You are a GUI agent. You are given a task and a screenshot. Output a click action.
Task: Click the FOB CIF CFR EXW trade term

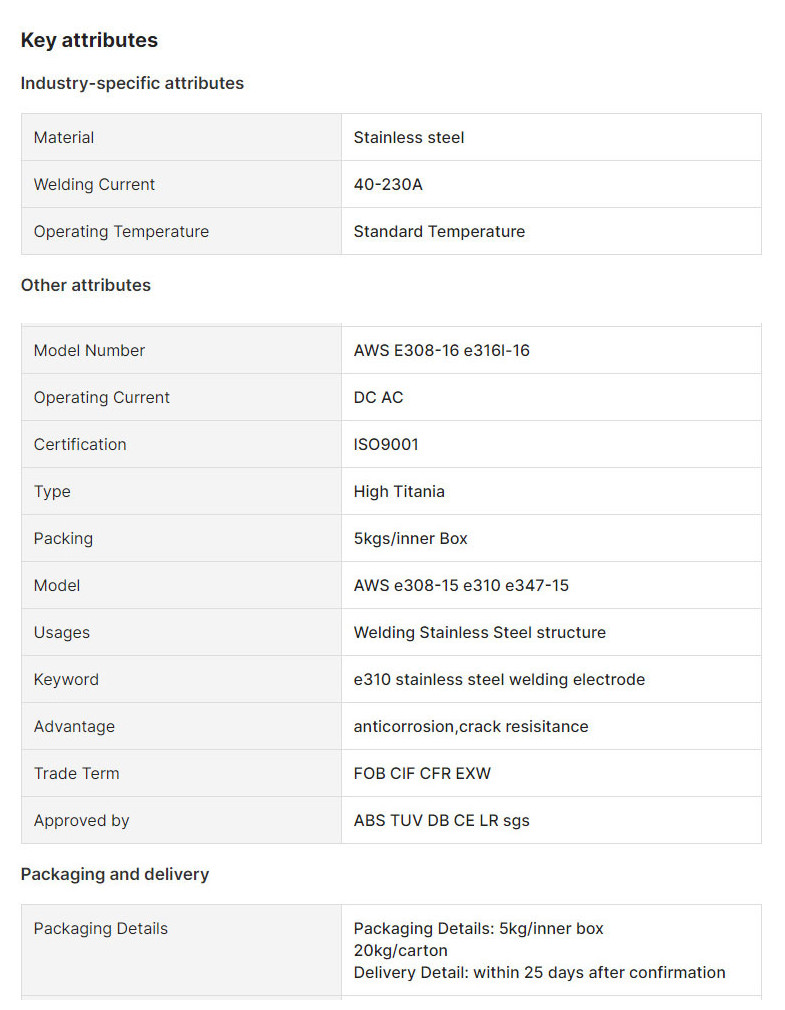(x=422, y=773)
